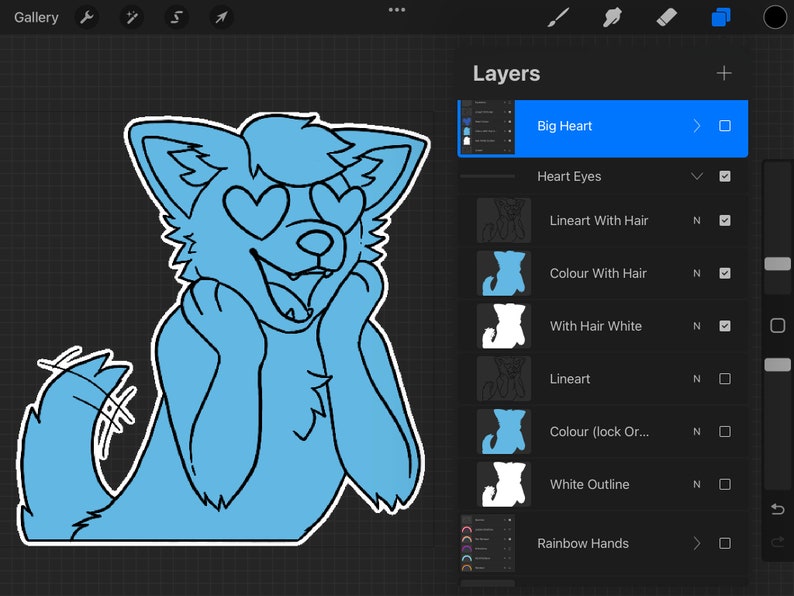The width and height of the screenshot is (794, 596).
Task: Select the Colour (lock Or... layer thumbnail
Action: [504, 431]
